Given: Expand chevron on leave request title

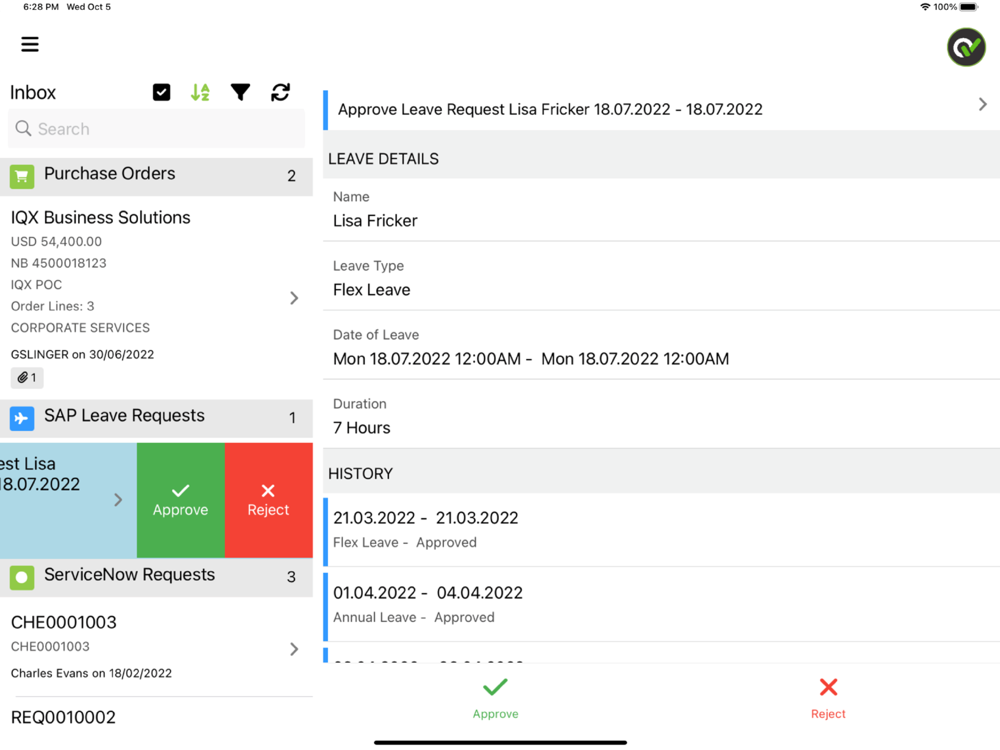Looking at the screenshot, I should pyautogui.click(x=983, y=104).
